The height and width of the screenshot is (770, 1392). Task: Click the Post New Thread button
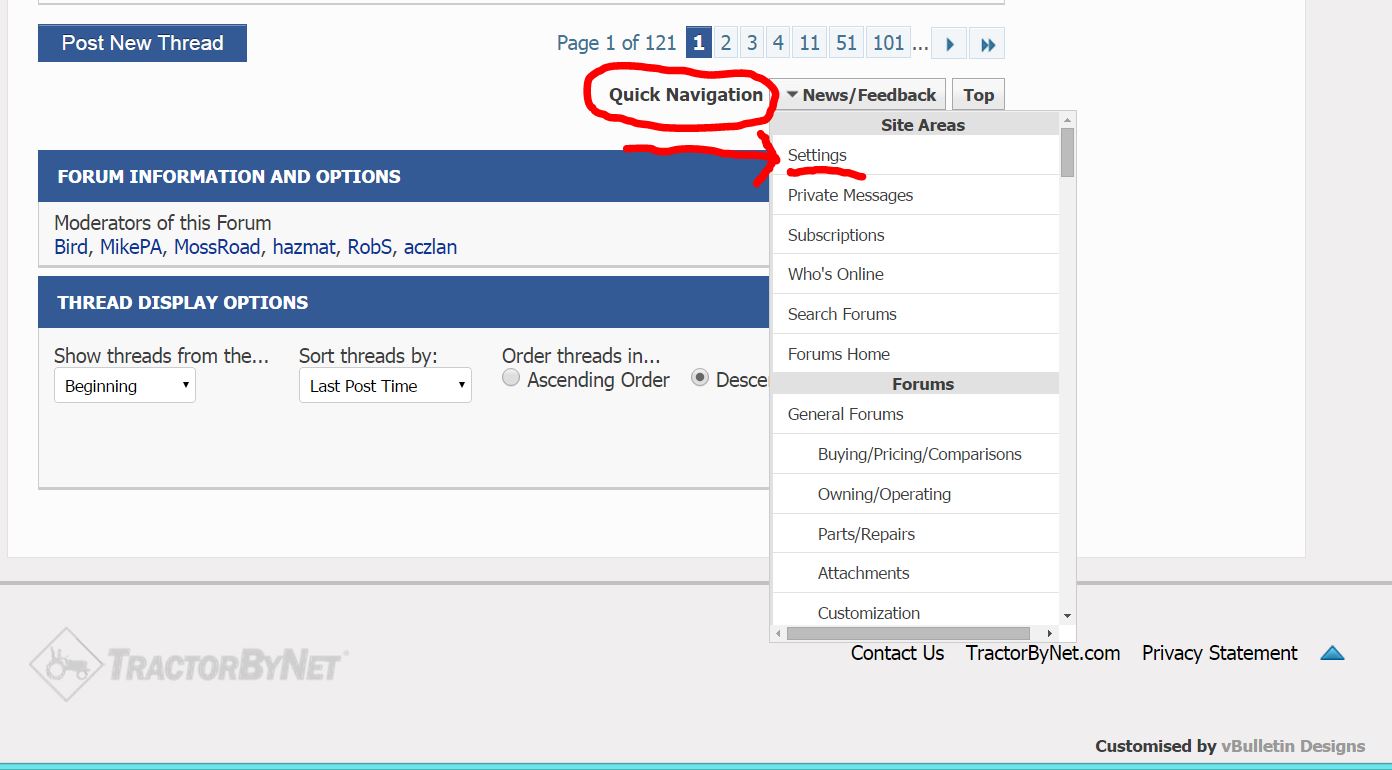coord(142,43)
